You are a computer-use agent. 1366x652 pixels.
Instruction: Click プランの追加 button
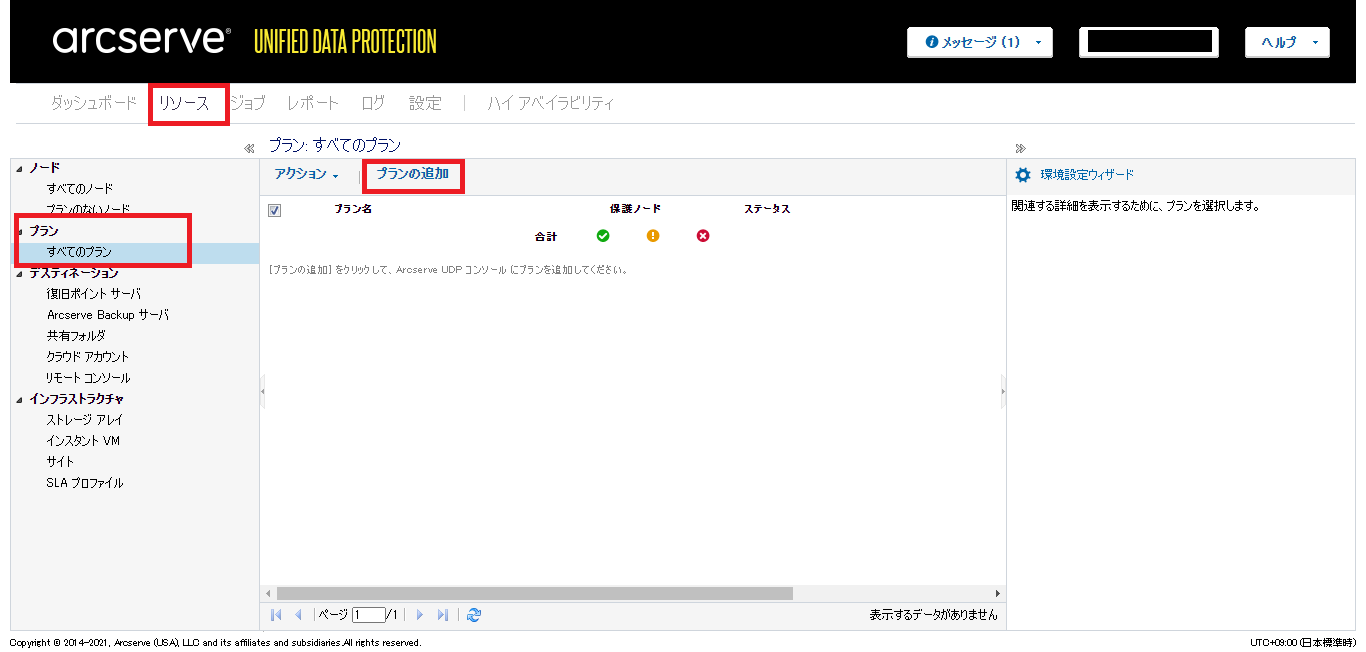point(413,174)
